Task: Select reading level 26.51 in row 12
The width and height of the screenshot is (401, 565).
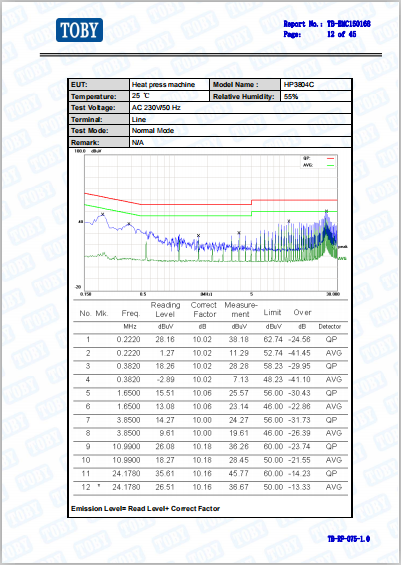Action: [165, 487]
